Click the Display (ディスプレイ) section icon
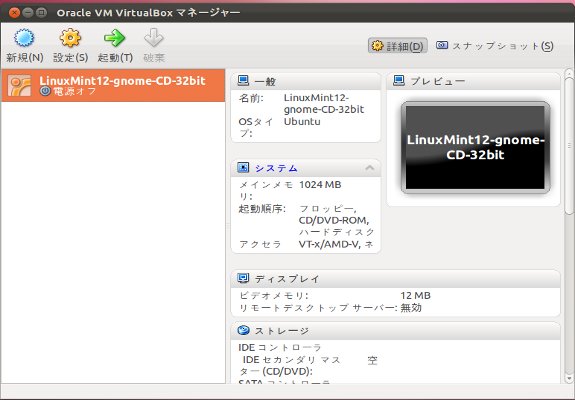The width and height of the screenshot is (575, 400). click(x=243, y=278)
